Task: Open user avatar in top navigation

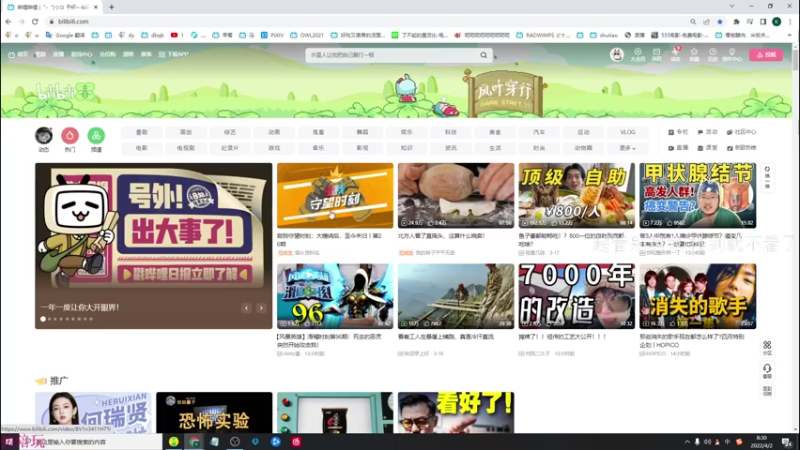Action: point(617,55)
